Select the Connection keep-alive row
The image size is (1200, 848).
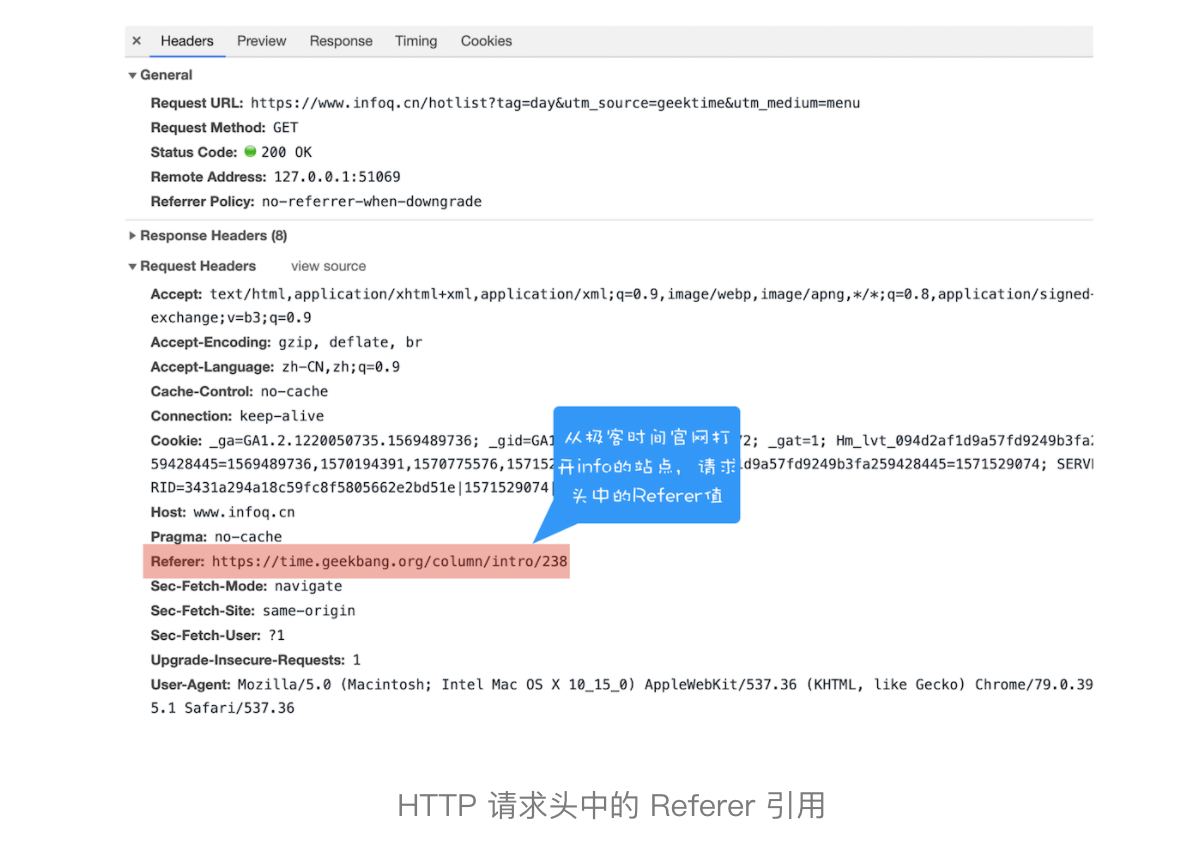pyautogui.click(x=237, y=416)
